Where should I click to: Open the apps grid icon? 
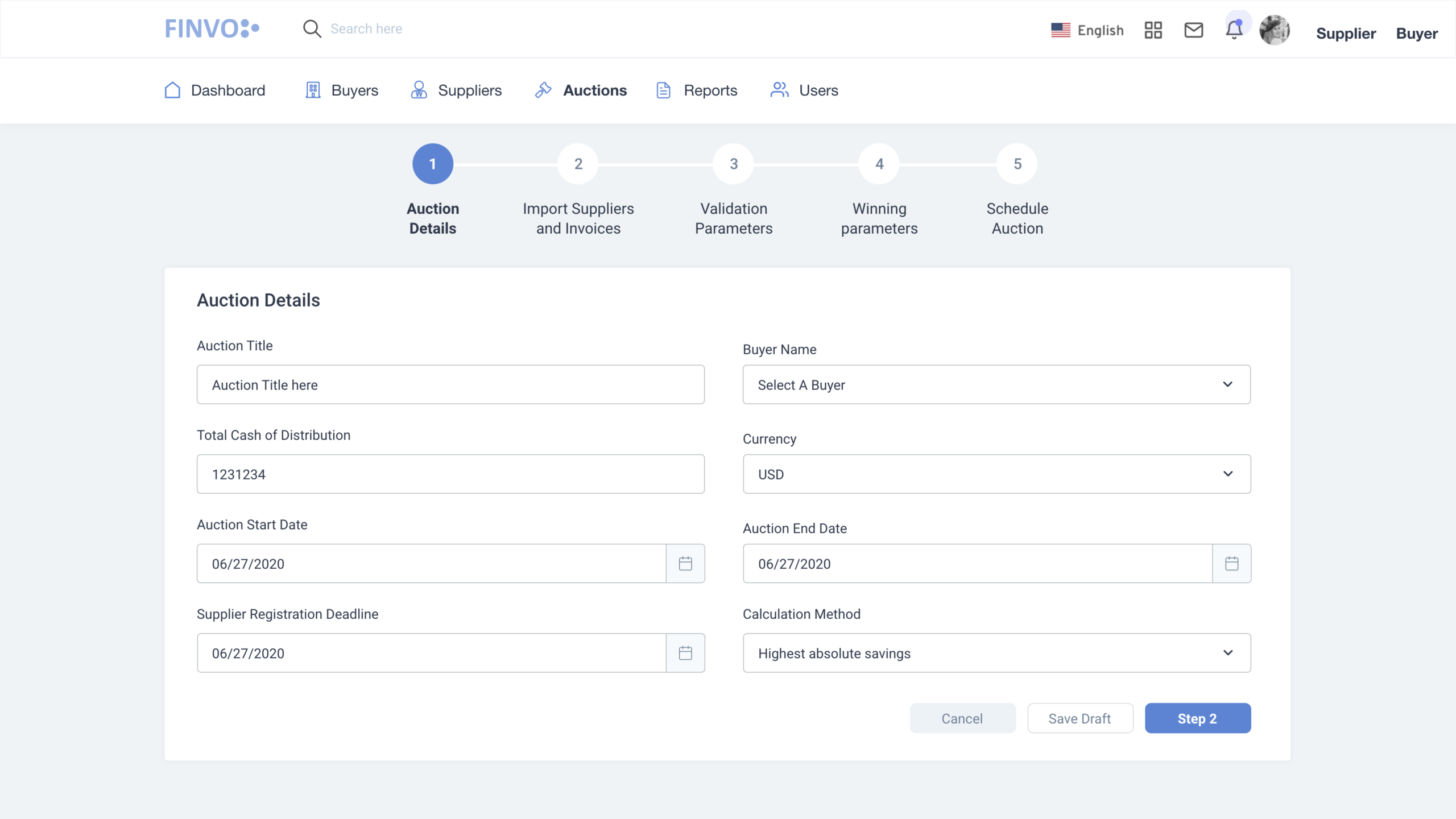(1153, 30)
